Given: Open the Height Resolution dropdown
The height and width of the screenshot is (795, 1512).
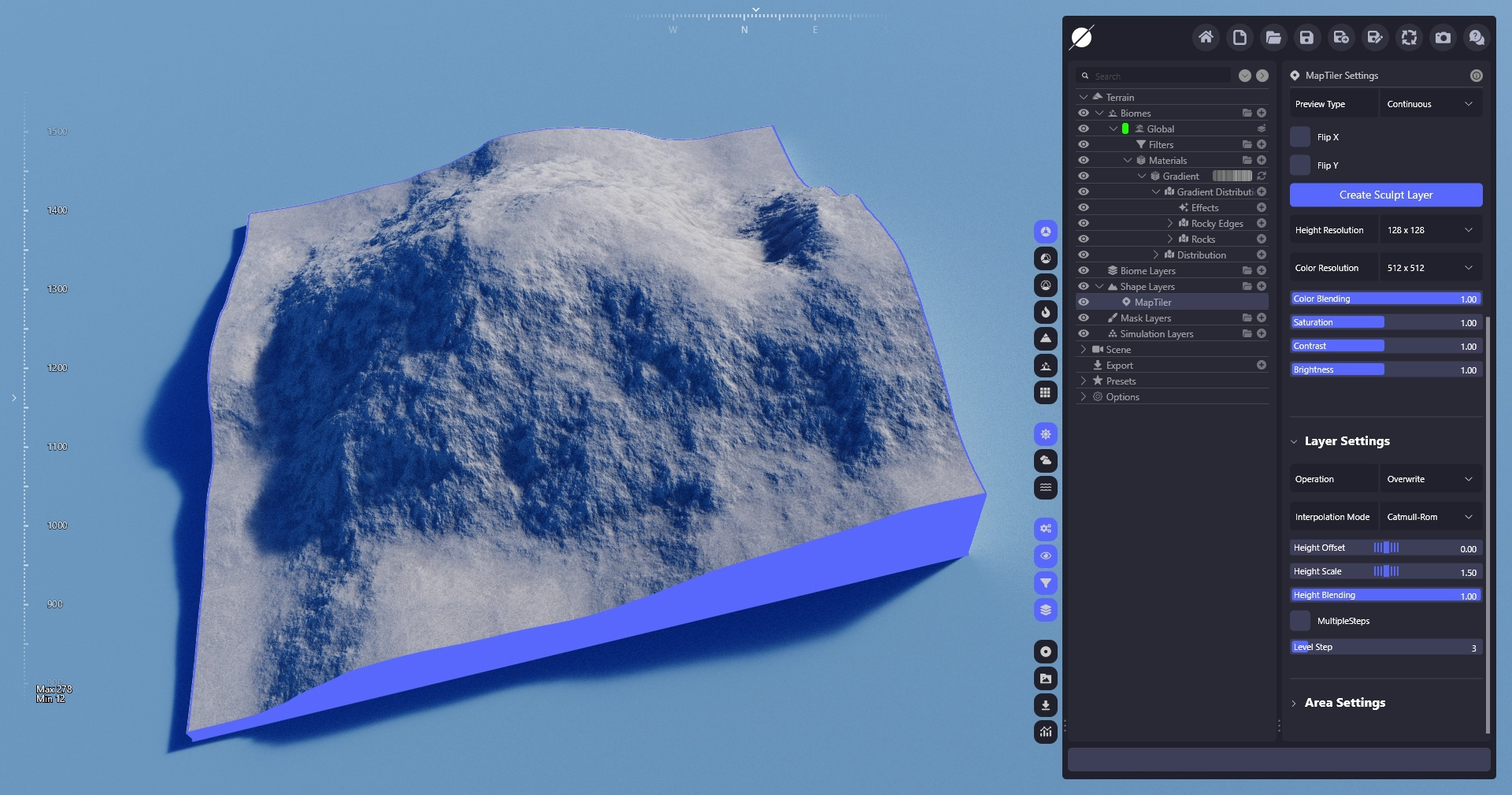Looking at the screenshot, I should point(1430,230).
